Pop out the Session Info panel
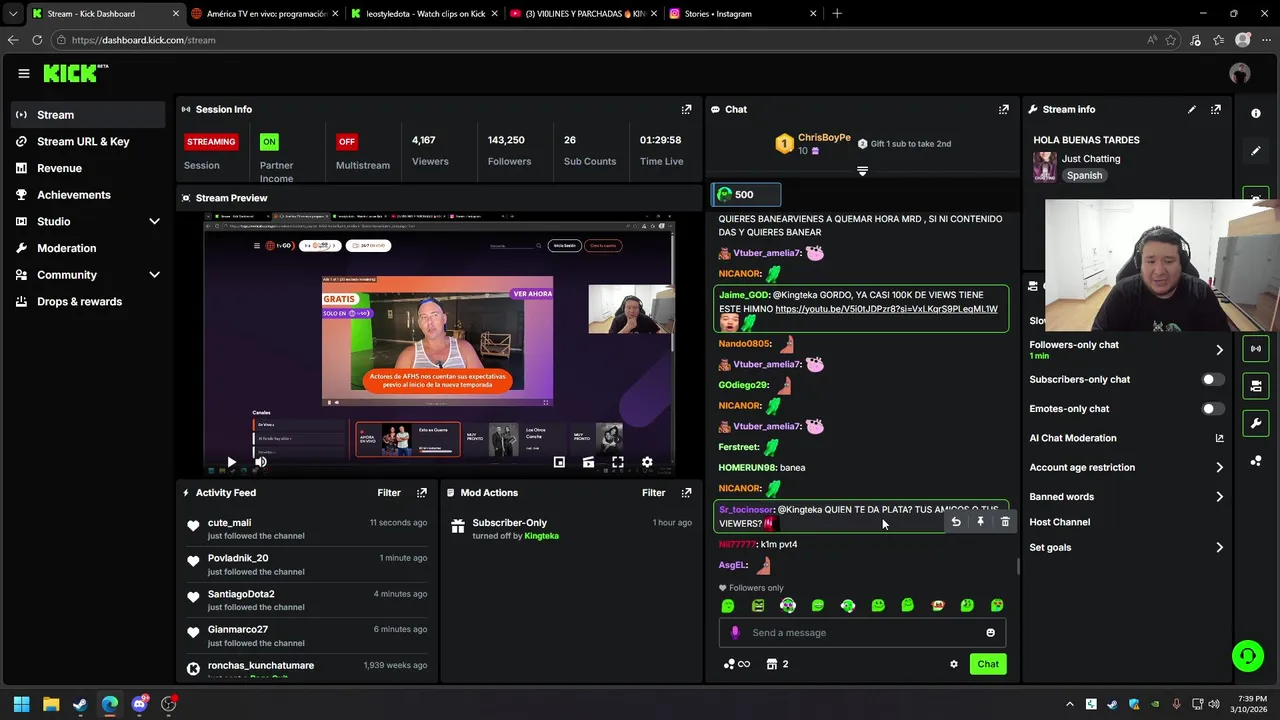This screenshot has height=720, width=1280. pos(686,109)
